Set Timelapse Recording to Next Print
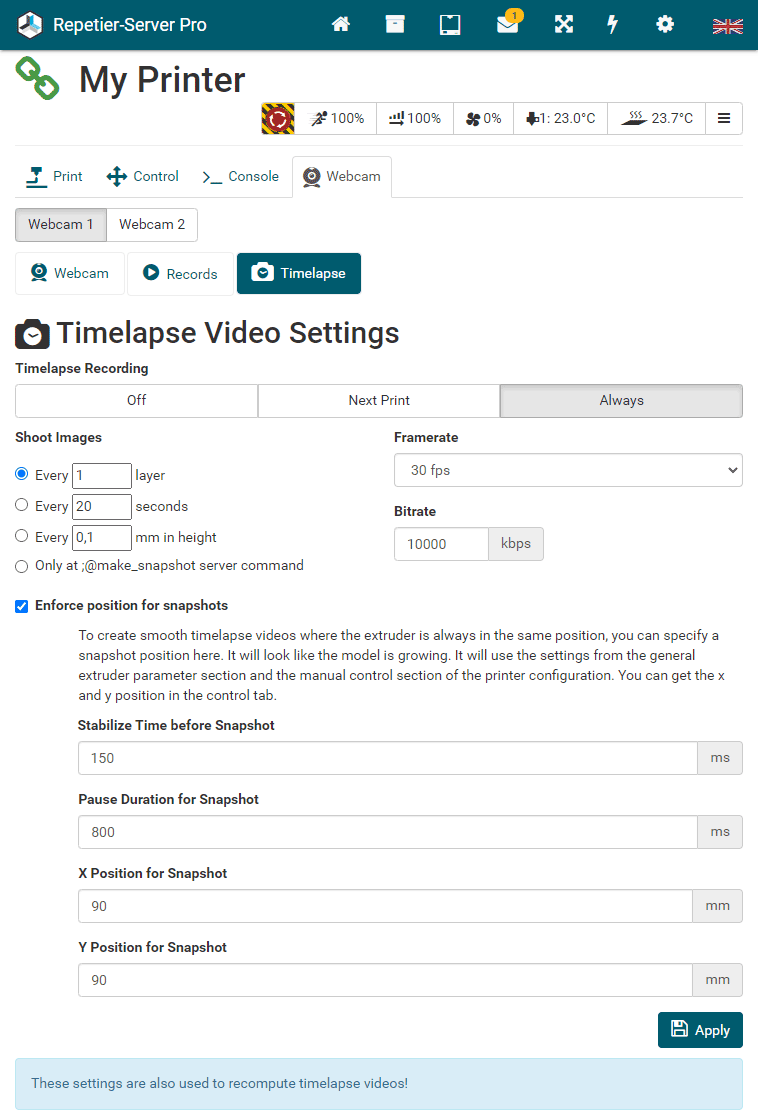 click(379, 400)
